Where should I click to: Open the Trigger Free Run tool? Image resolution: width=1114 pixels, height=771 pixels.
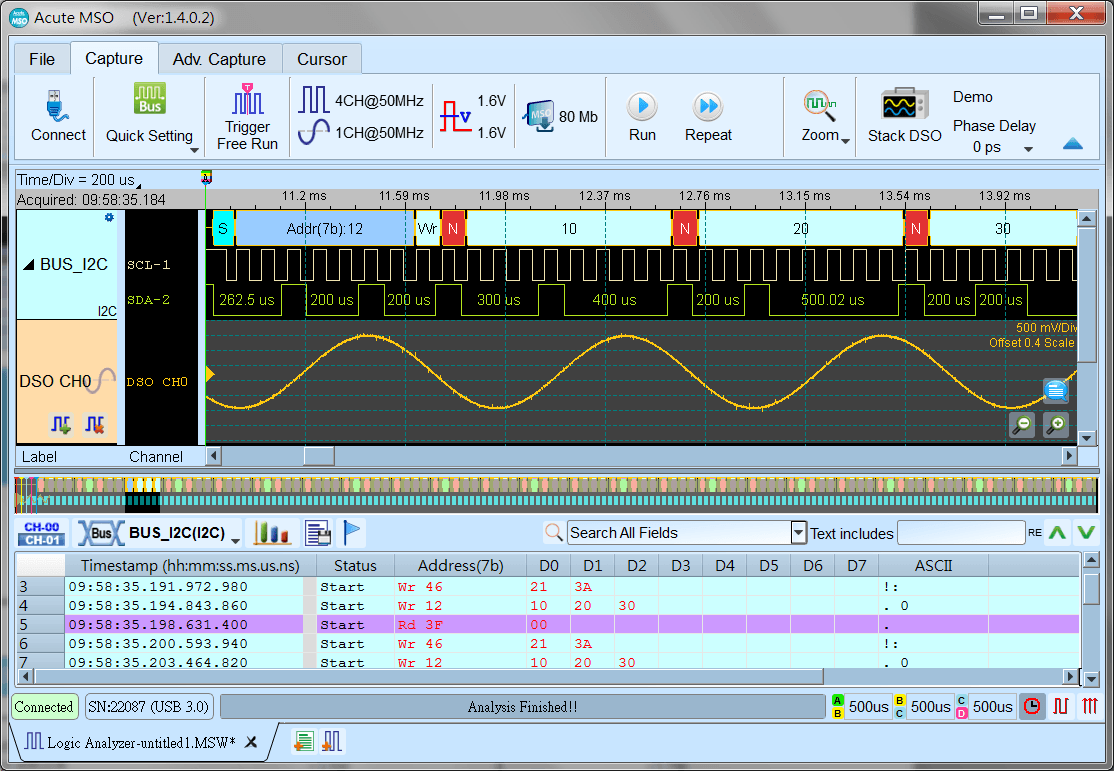246,116
